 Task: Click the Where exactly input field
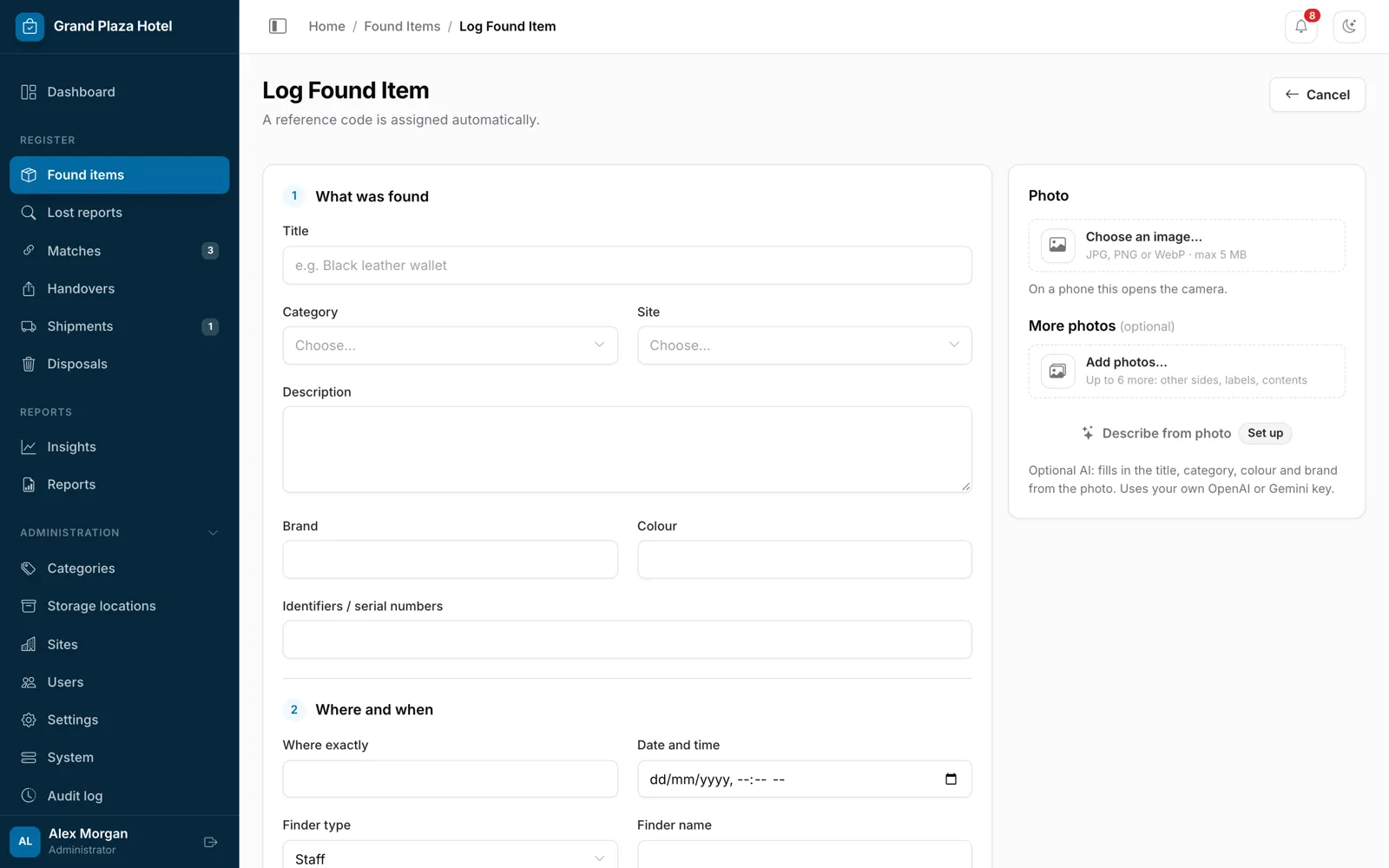(450, 779)
